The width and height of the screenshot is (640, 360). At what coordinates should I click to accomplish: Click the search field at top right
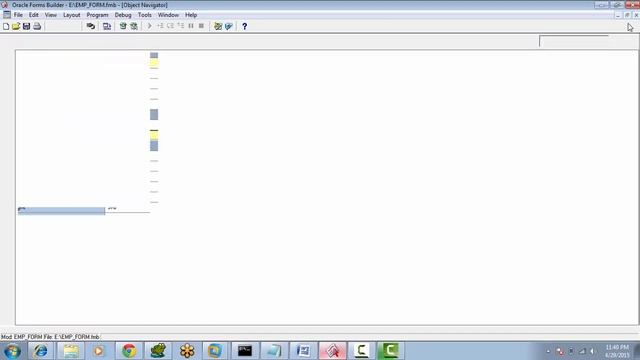click(x=574, y=41)
